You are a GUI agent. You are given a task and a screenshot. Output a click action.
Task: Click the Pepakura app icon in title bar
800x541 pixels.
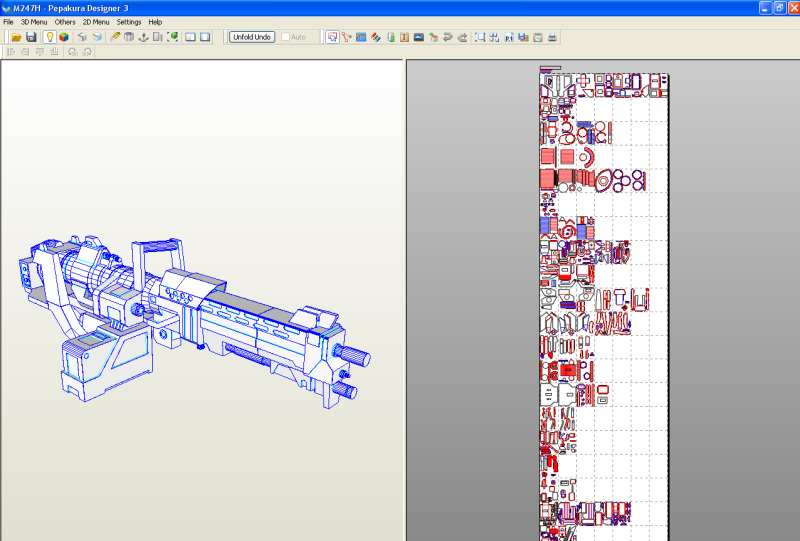click(x=6, y=8)
